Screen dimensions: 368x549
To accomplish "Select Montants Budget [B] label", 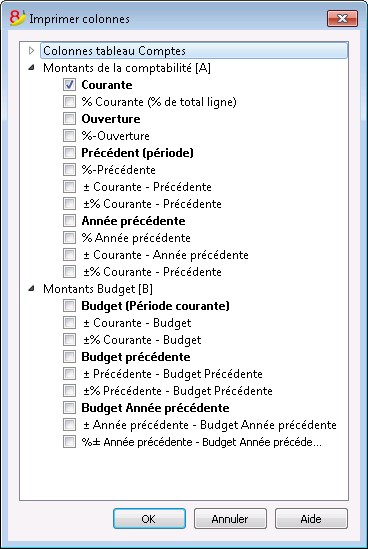I will pyautogui.click(x=98, y=289).
